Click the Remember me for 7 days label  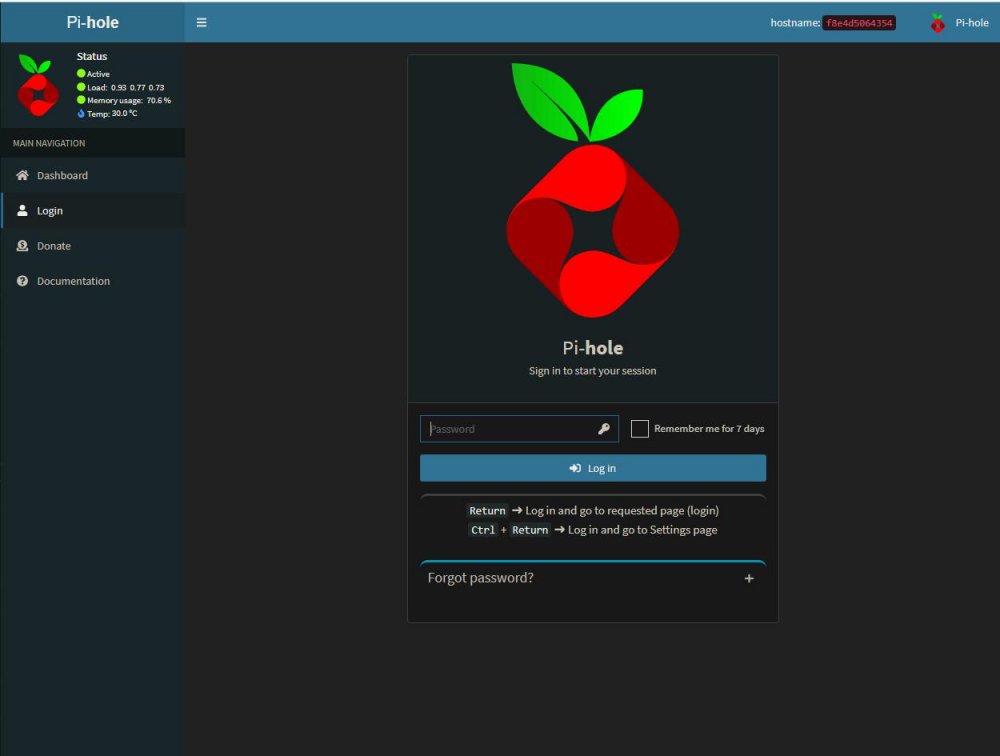pyautogui.click(x=709, y=429)
